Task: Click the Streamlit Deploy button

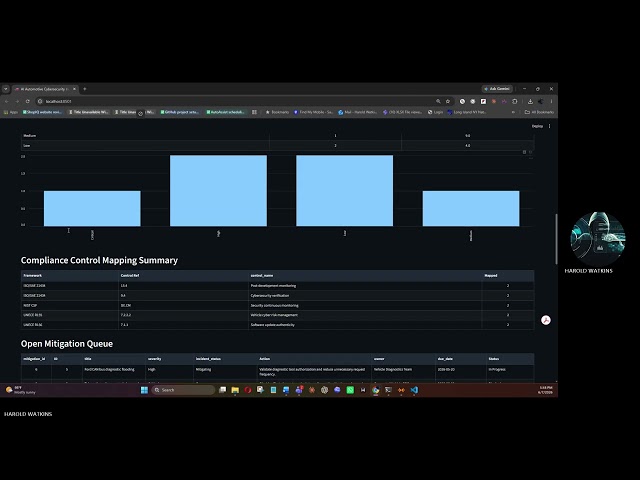Action: pyautogui.click(x=537, y=126)
